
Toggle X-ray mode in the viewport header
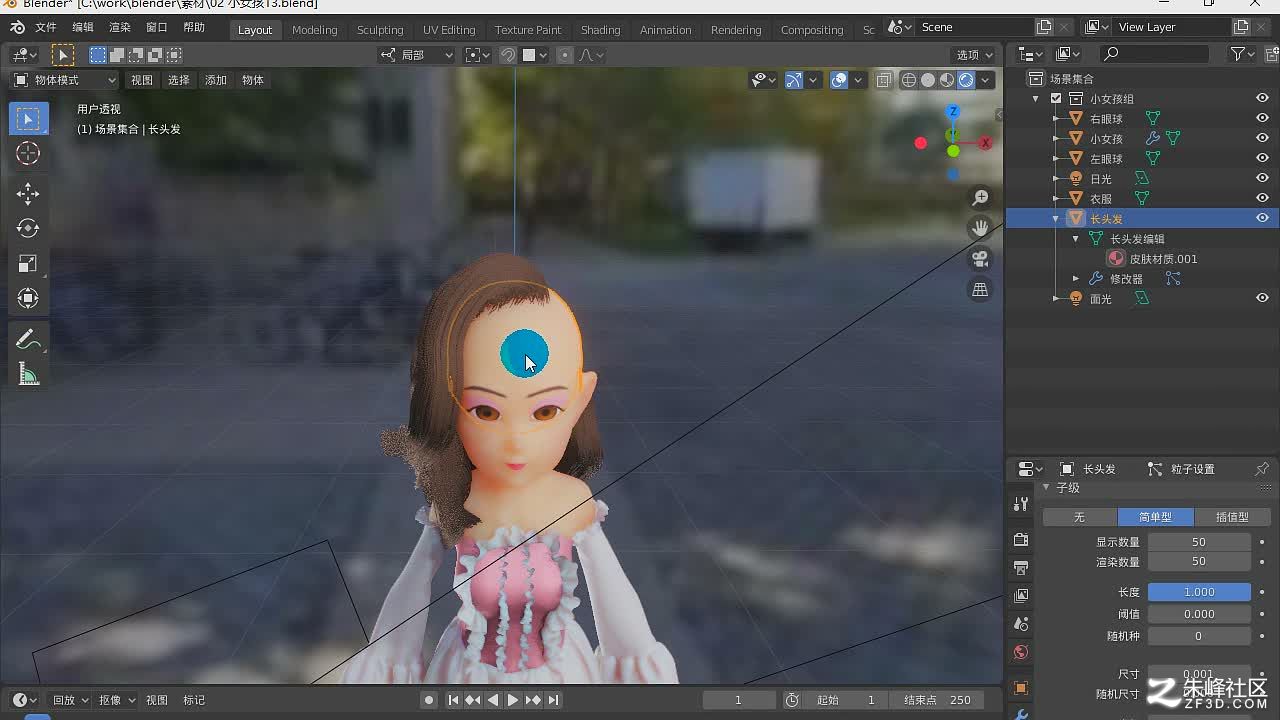click(884, 80)
